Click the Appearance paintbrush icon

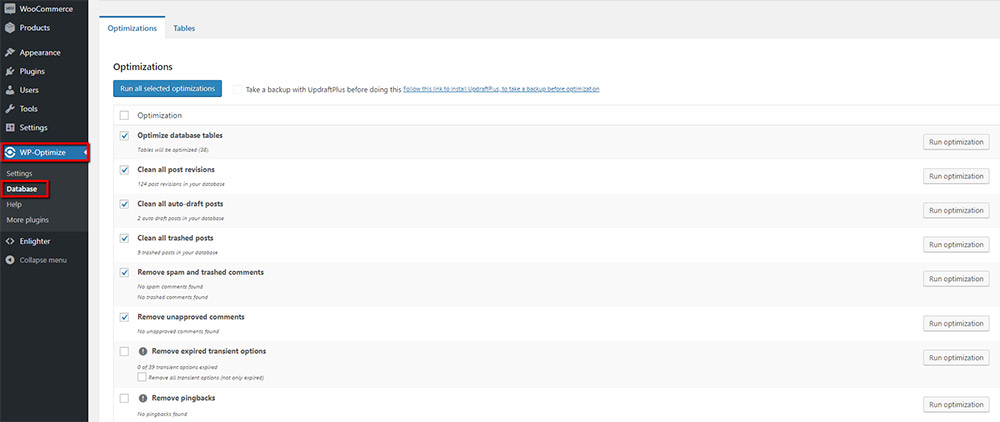coord(10,53)
